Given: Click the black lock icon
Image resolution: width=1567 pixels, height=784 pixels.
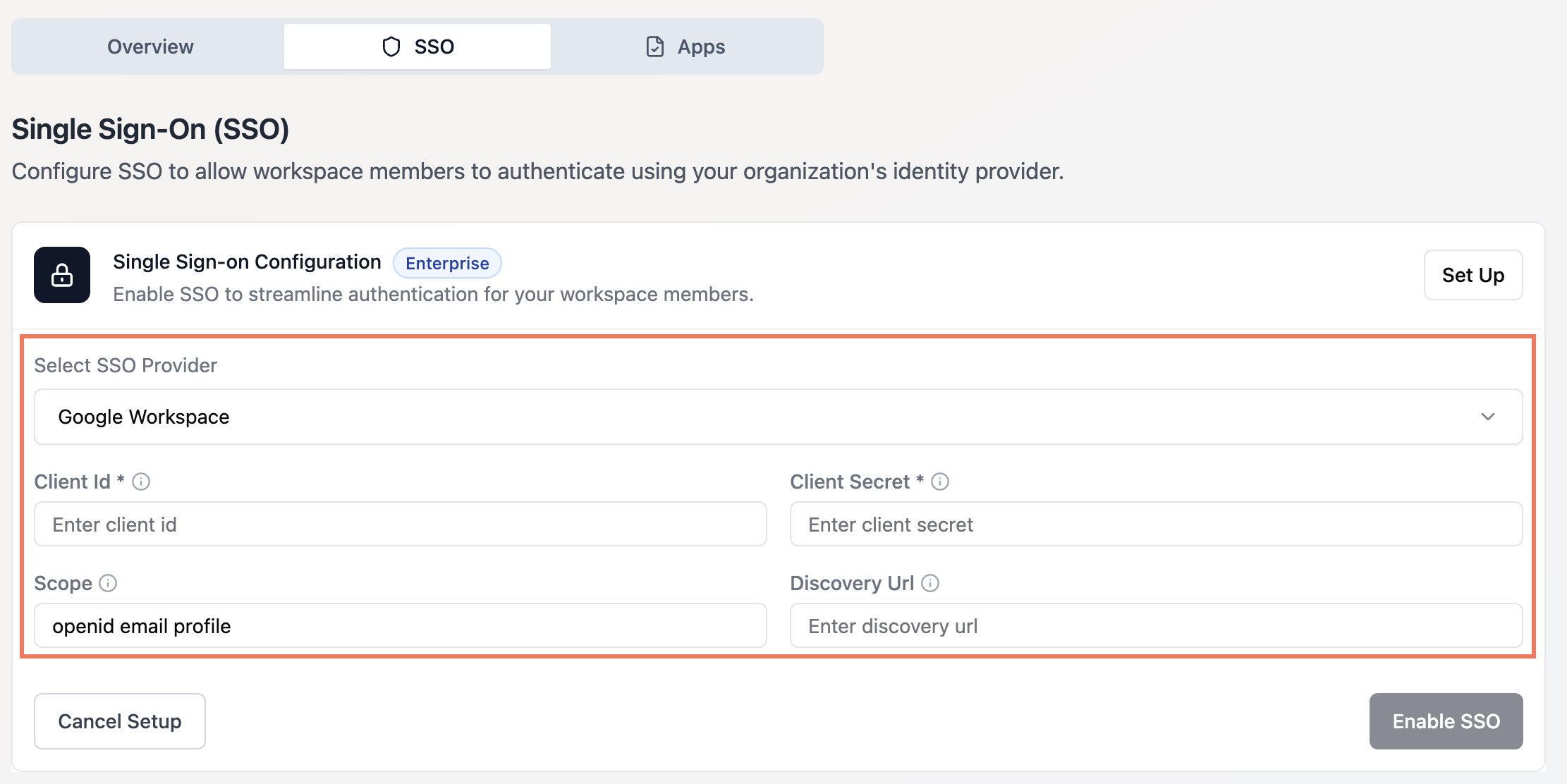Looking at the screenshot, I should 62,275.
